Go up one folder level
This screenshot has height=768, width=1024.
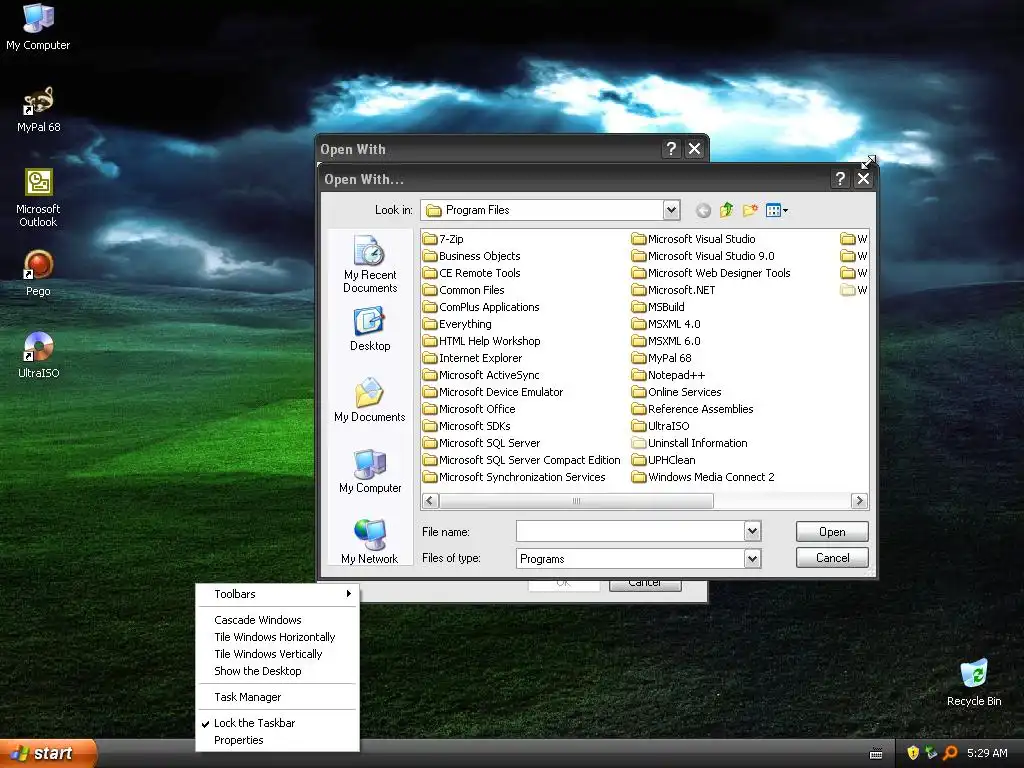(726, 210)
